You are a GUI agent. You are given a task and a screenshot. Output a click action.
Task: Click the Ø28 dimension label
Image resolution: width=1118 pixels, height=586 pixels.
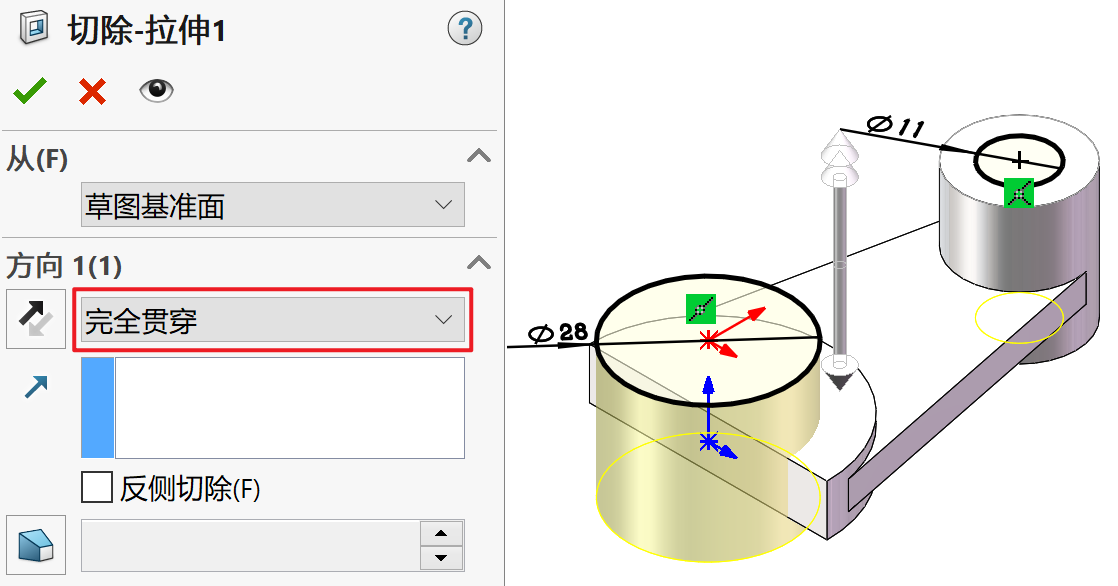pyautogui.click(x=558, y=332)
